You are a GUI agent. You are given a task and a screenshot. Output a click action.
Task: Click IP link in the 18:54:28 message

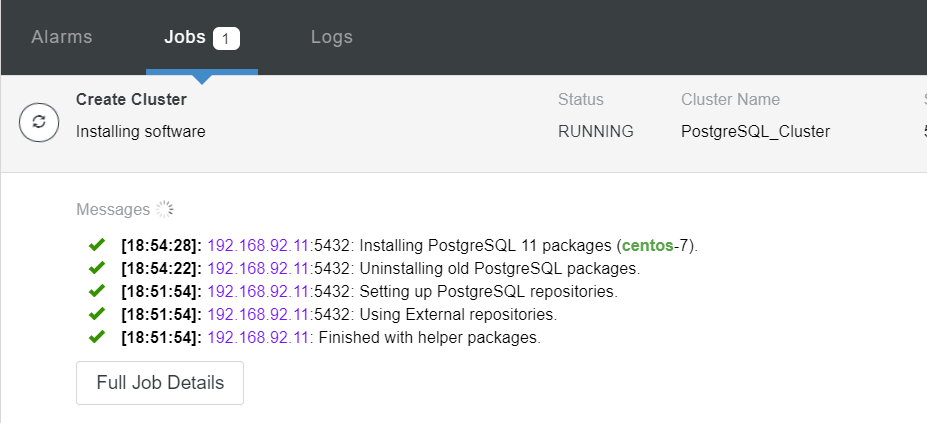click(x=259, y=246)
